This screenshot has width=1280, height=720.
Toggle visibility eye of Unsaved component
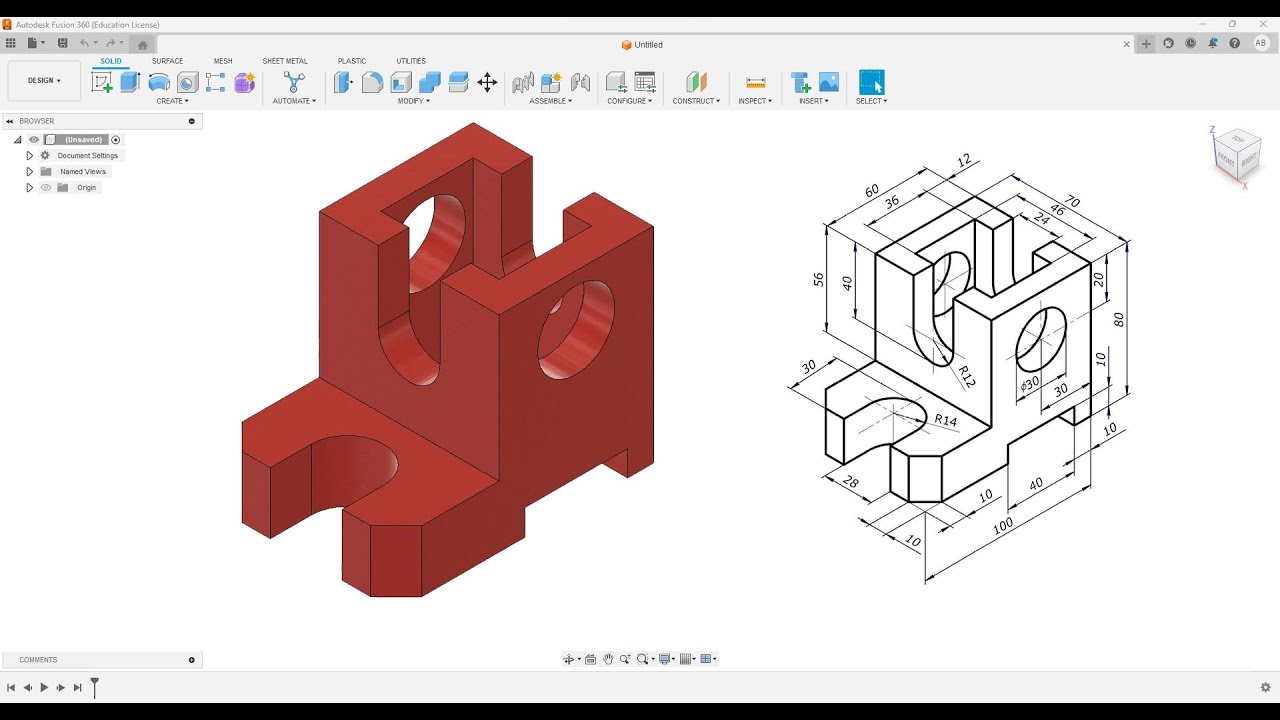click(x=34, y=140)
